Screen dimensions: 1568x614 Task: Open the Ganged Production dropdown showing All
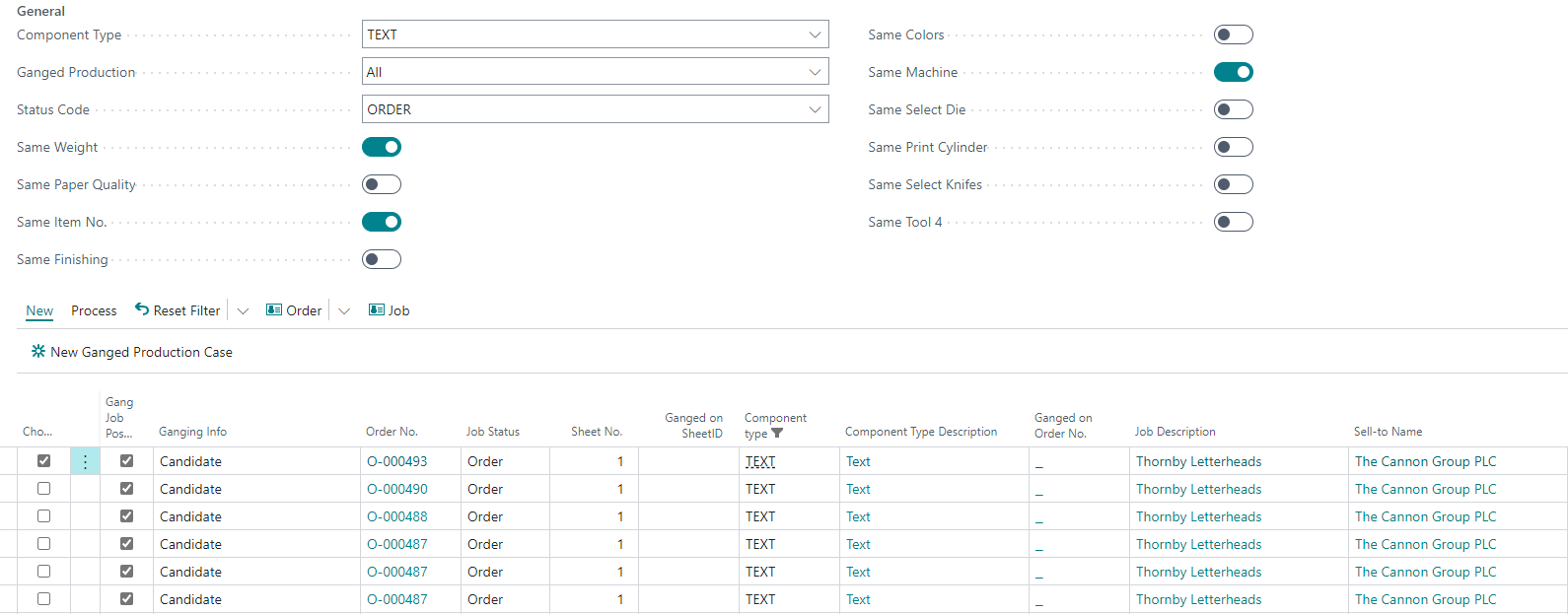tap(815, 72)
